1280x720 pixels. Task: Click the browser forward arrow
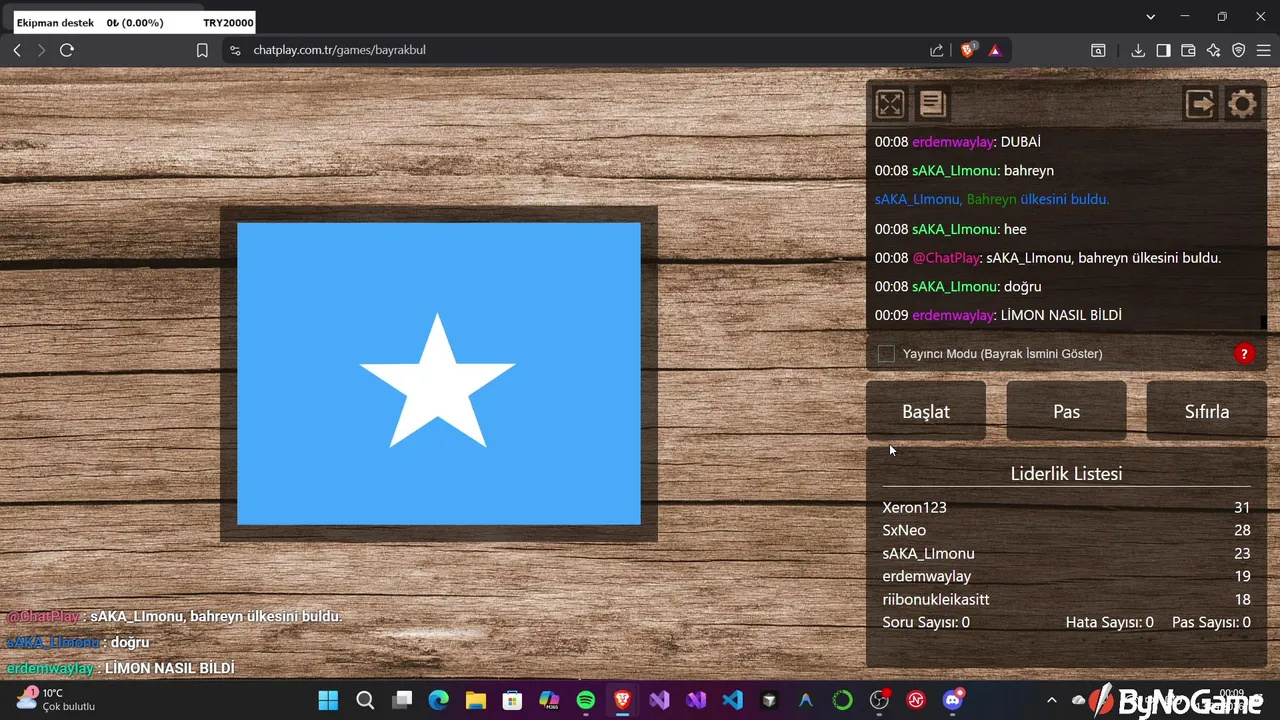coord(41,50)
